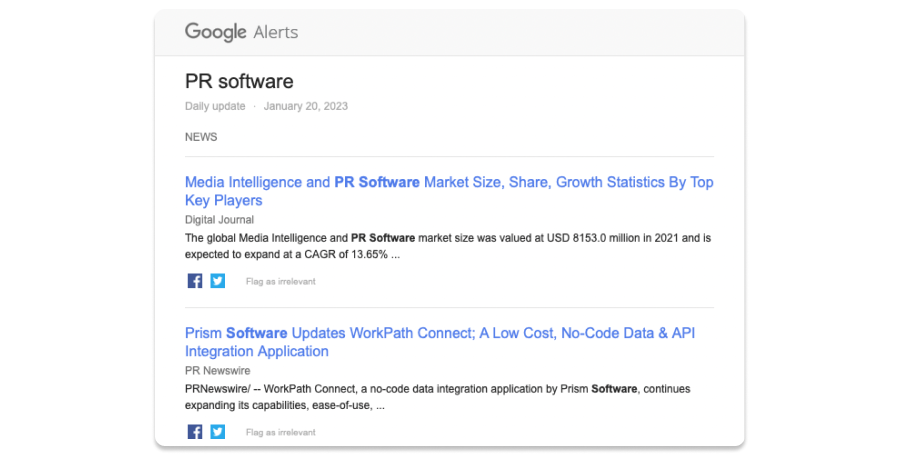Share the Media Intelligence article on Twitter
Screen dimensions: 900x458
218,281
